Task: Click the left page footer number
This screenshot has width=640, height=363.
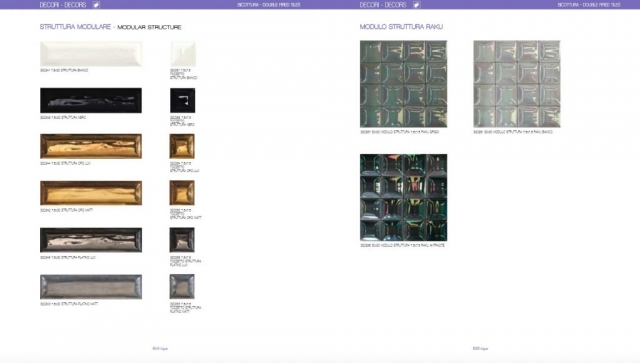Action: click(160, 349)
